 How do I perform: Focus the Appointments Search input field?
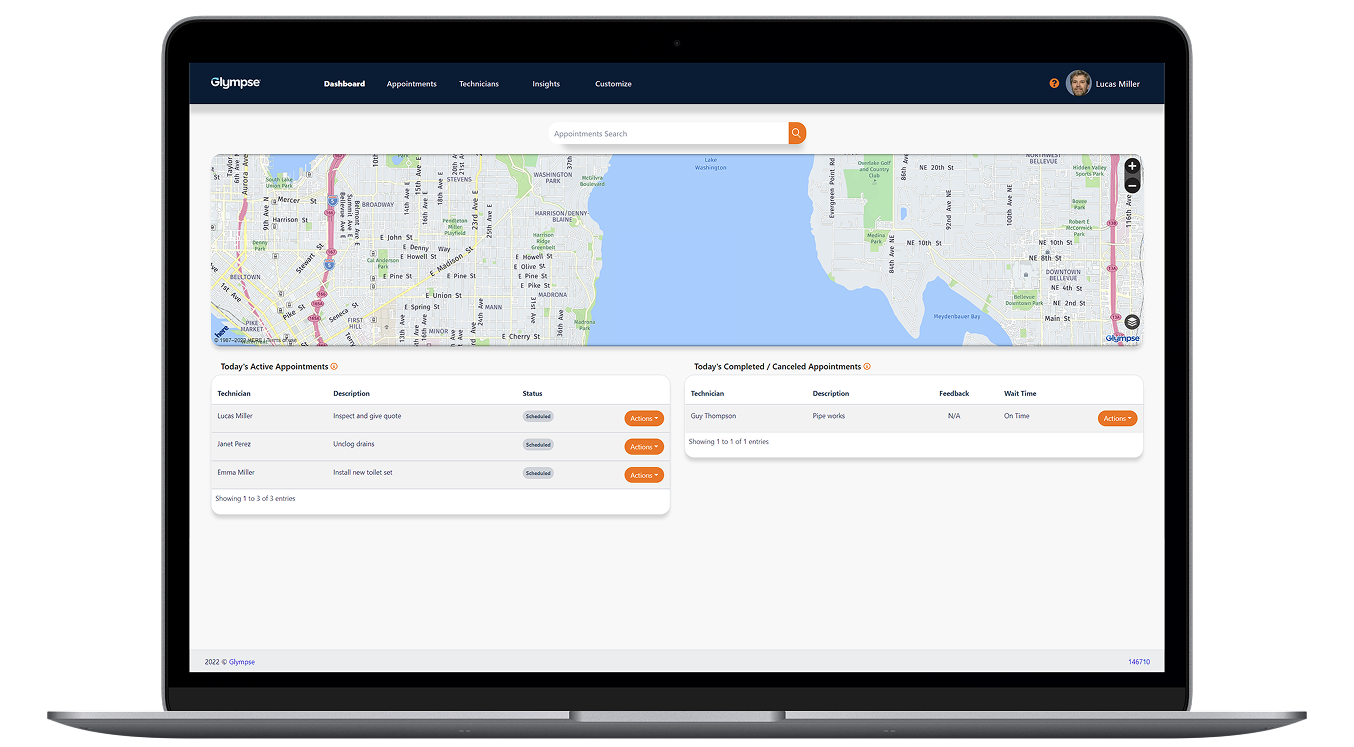click(668, 133)
